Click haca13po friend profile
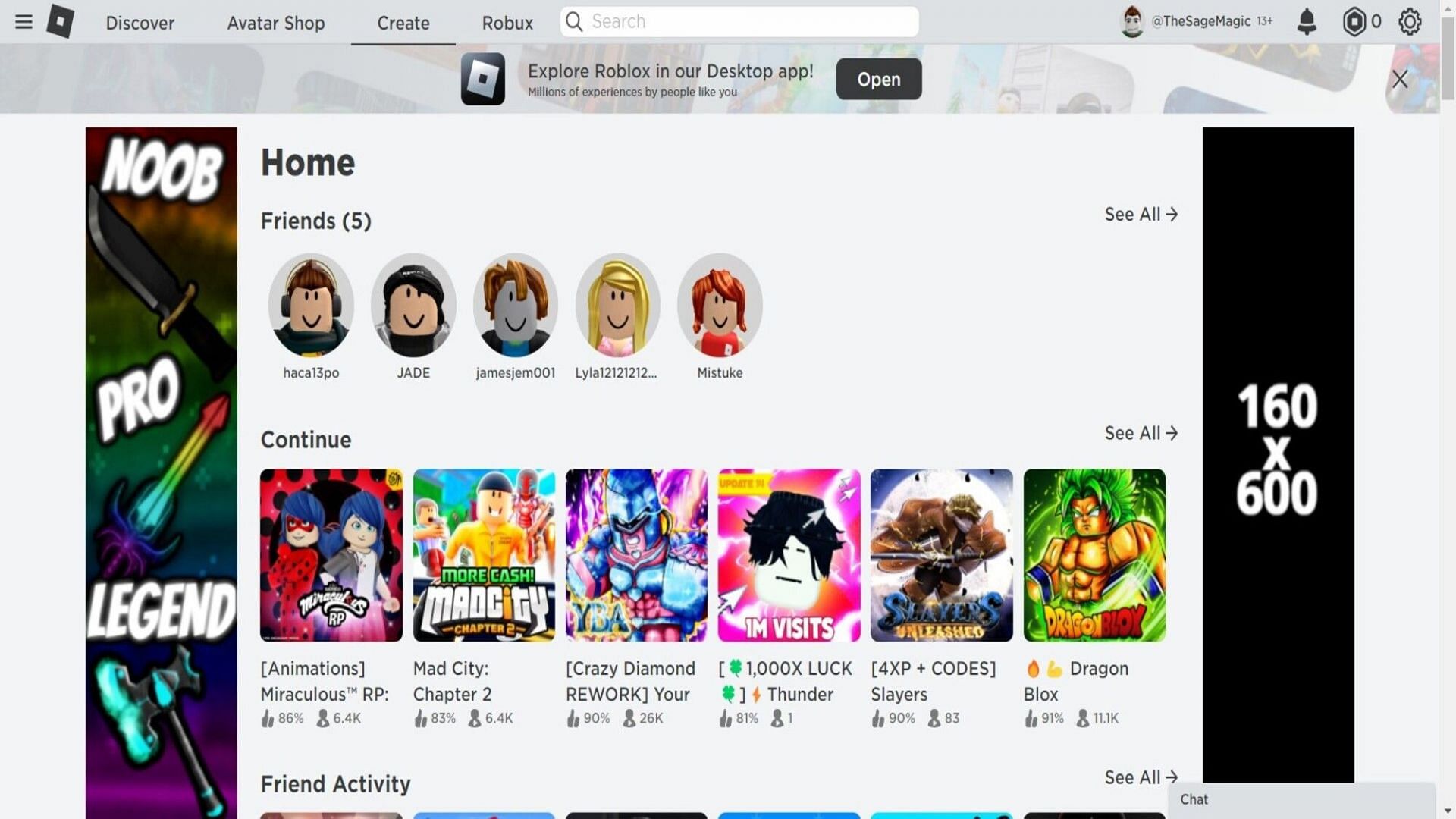The width and height of the screenshot is (1456, 819). (311, 305)
